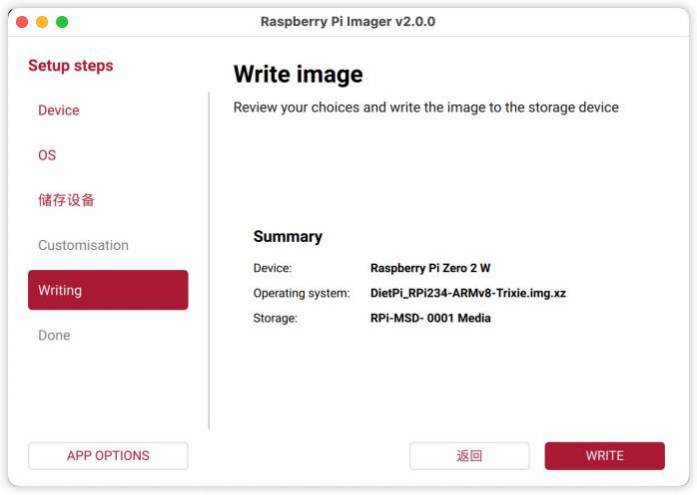697x495 pixels.
Task: Minimize the window with the yellow button
Action: 42,22
